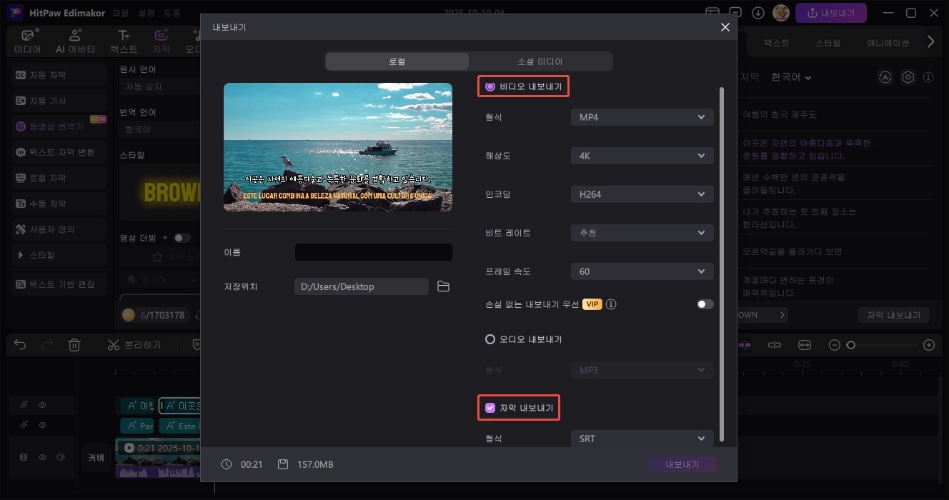Select the 오디오 내보내기 radio button

pyautogui.click(x=490, y=339)
